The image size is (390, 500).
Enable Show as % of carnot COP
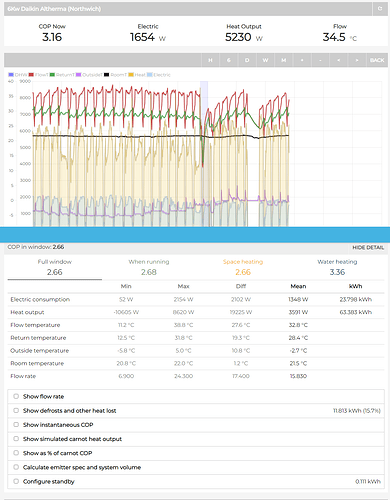pos(16,453)
